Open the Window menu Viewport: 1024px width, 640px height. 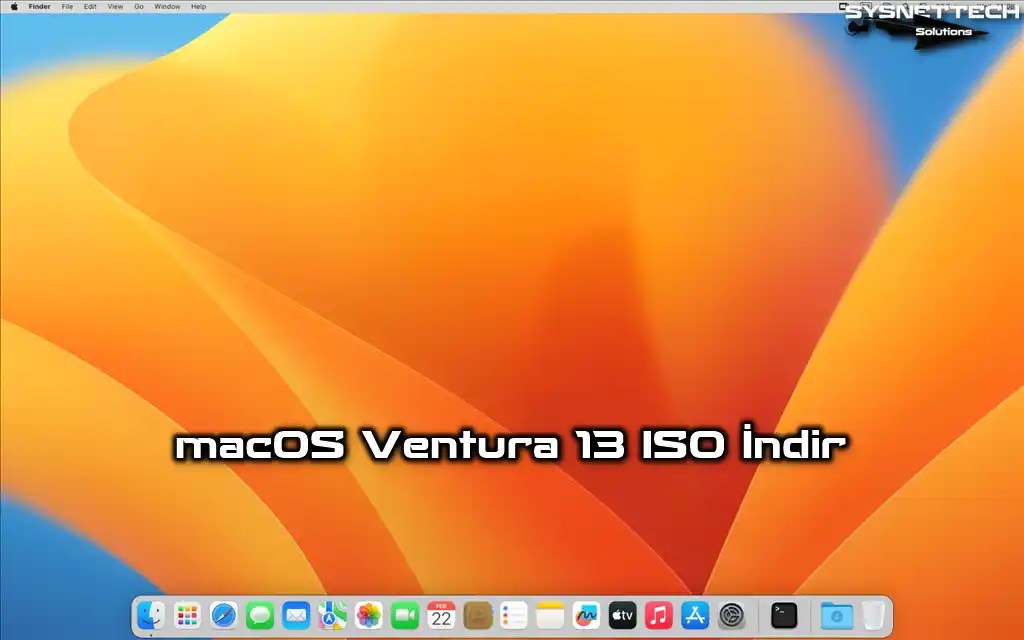click(167, 7)
